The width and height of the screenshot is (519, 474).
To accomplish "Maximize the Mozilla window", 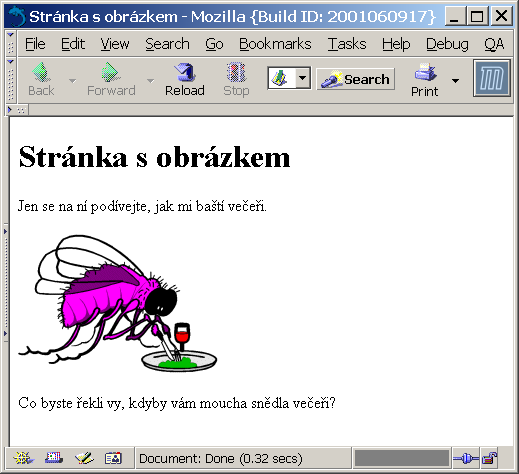I will tap(477, 16).
